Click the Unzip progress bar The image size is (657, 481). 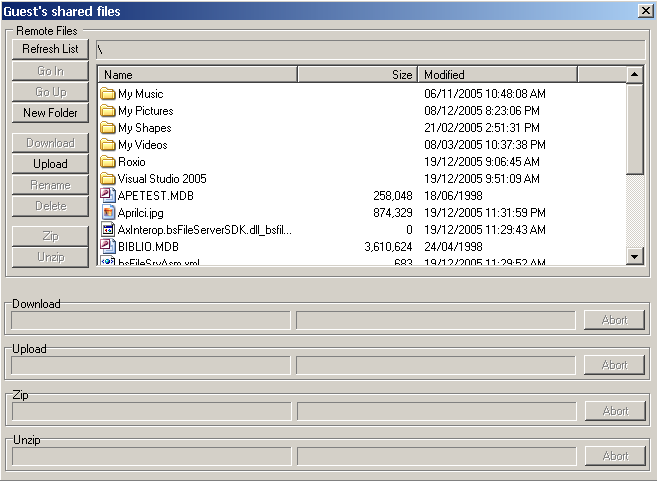pyautogui.click(x=437, y=456)
